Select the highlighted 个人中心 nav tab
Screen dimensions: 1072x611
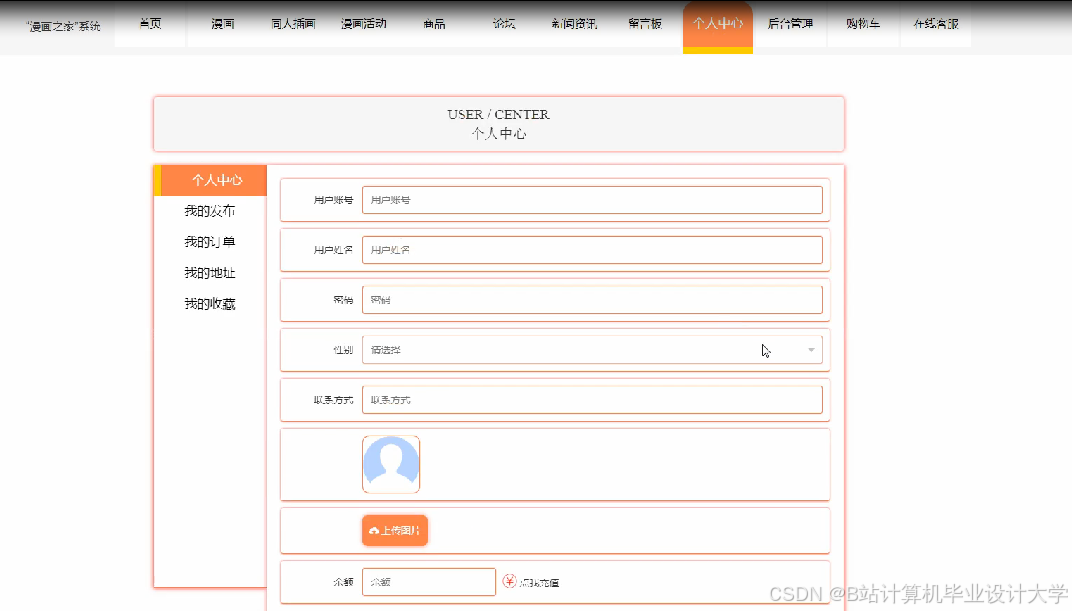pyautogui.click(x=718, y=25)
